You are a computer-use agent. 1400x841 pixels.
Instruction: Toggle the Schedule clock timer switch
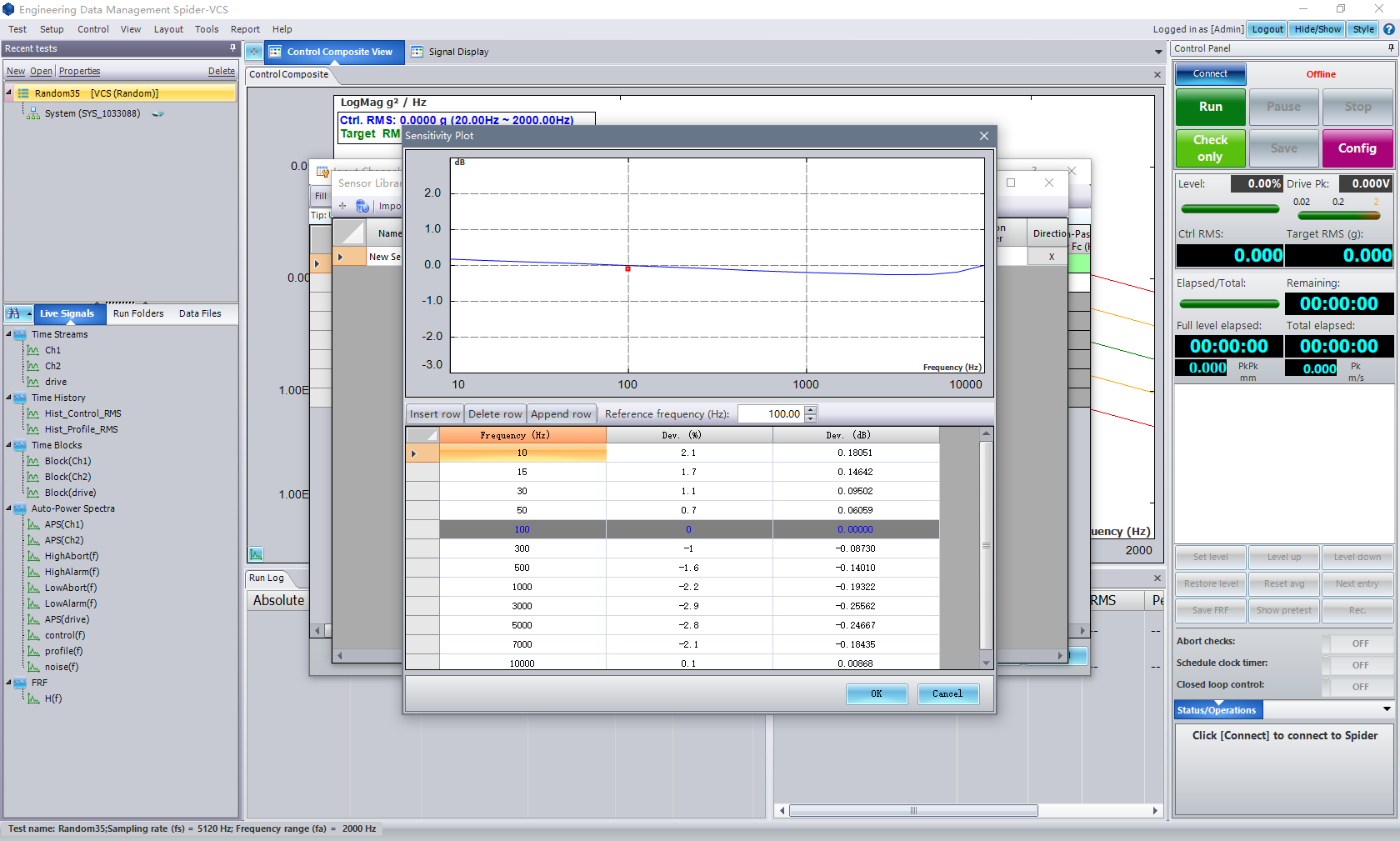point(1358,665)
